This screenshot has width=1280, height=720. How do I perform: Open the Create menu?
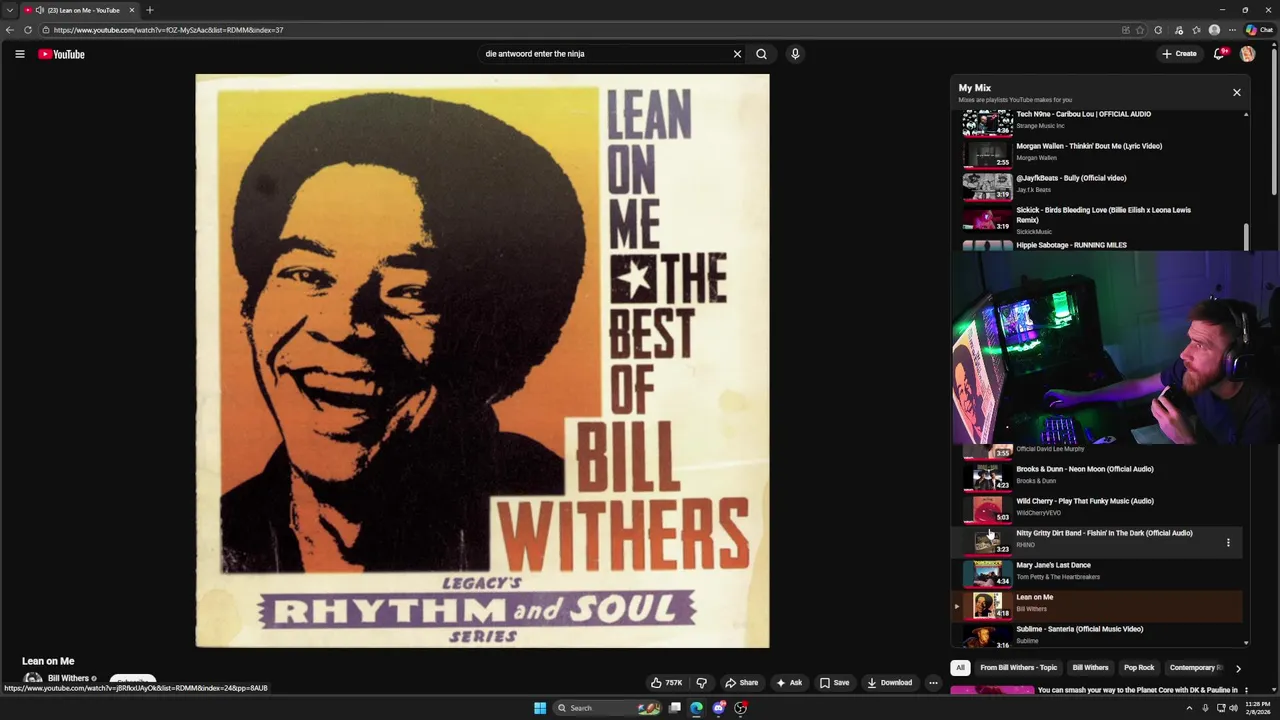point(1180,54)
